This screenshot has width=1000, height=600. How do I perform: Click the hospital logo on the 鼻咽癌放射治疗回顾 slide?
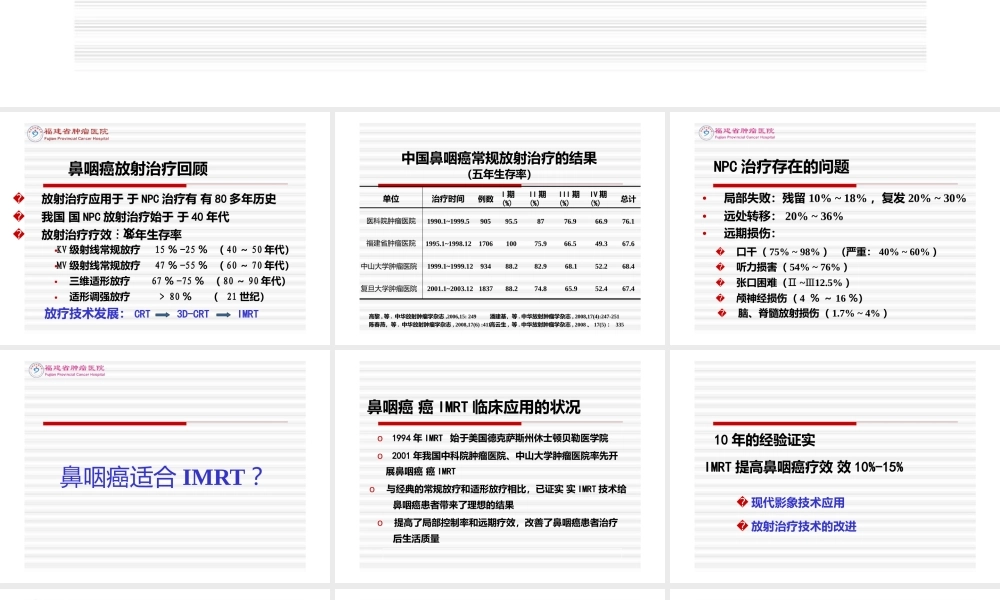(68, 132)
